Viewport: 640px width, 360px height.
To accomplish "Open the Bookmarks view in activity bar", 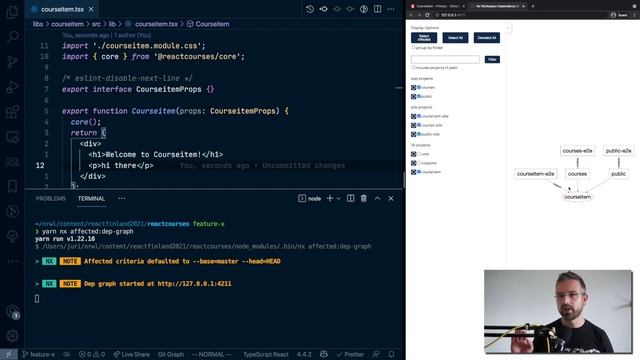I will pyautogui.click(x=12, y=187).
